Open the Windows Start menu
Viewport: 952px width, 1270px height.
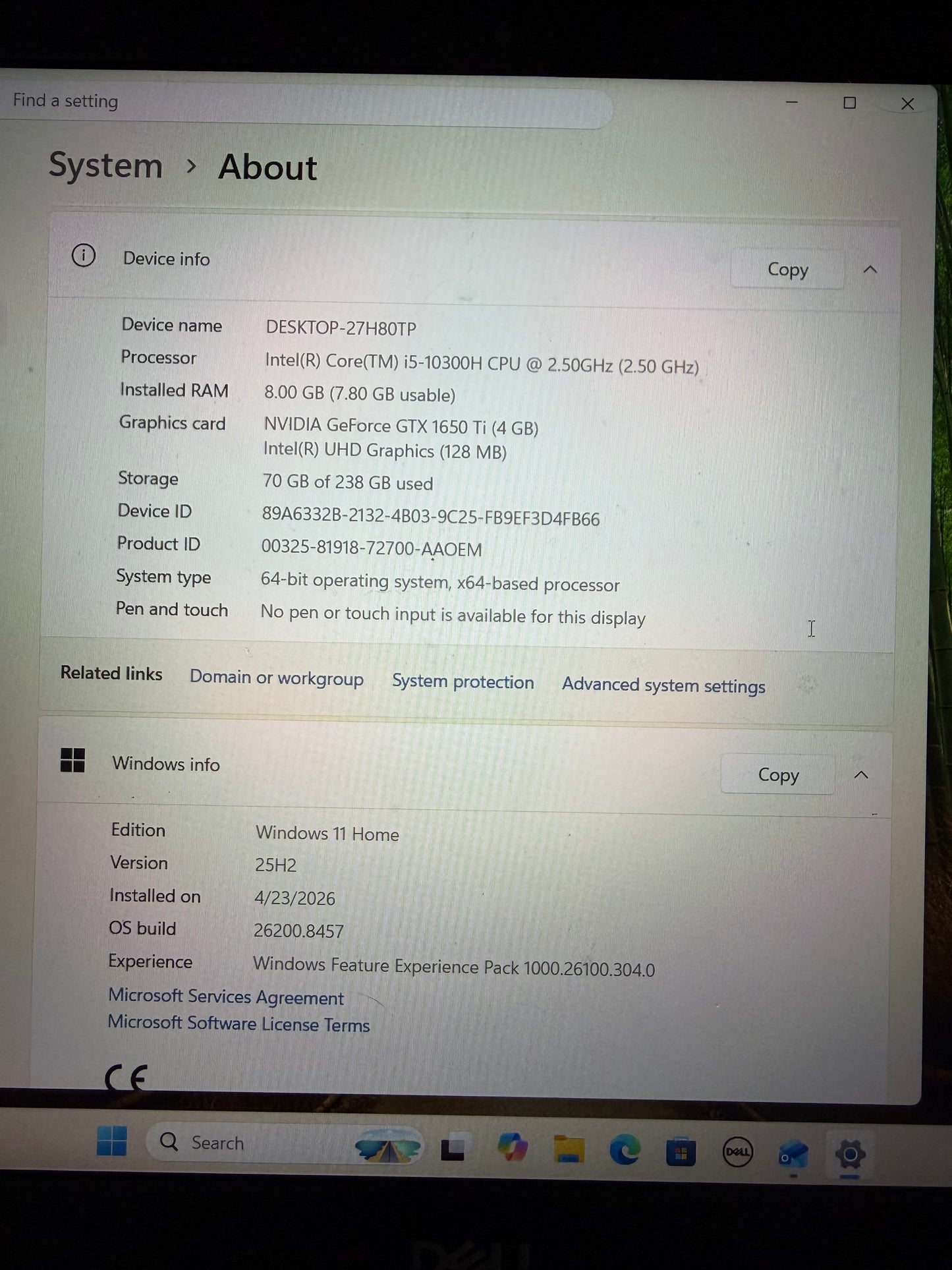pos(111,1141)
